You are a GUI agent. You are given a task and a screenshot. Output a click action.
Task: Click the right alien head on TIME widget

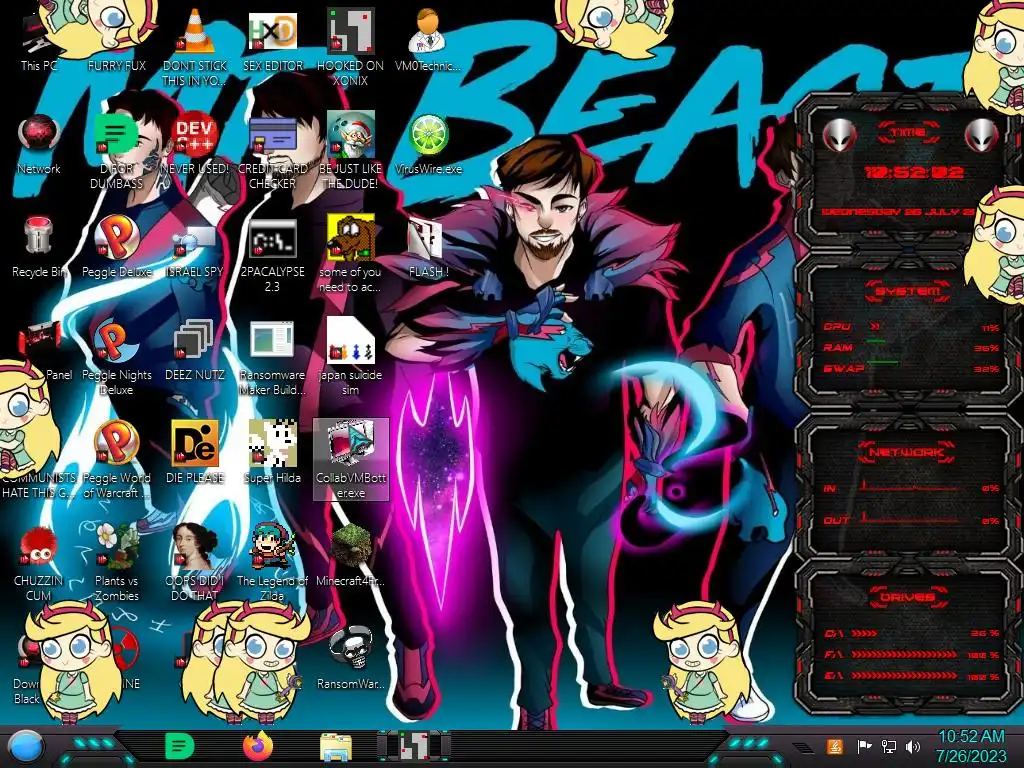click(982, 136)
